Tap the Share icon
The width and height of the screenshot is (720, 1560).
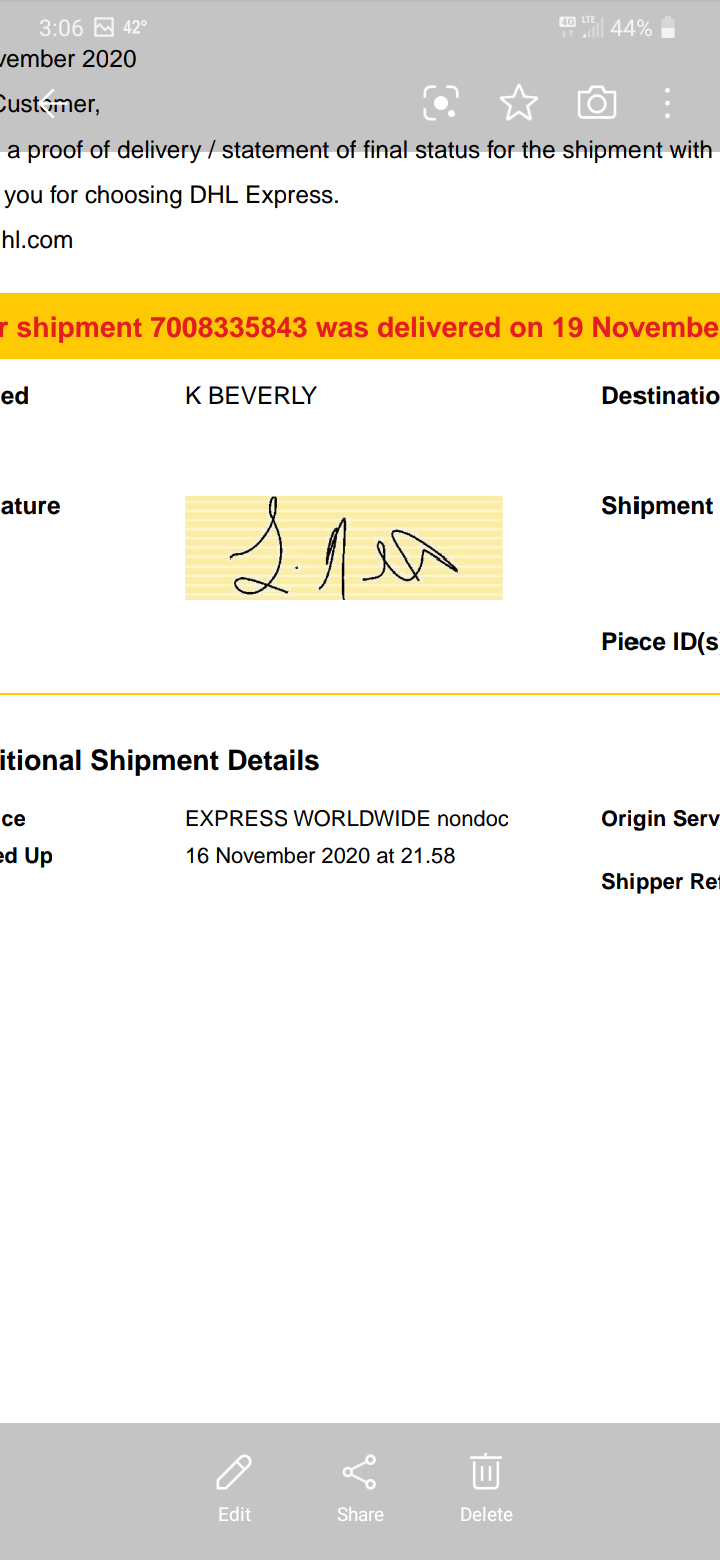tap(359, 1472)
